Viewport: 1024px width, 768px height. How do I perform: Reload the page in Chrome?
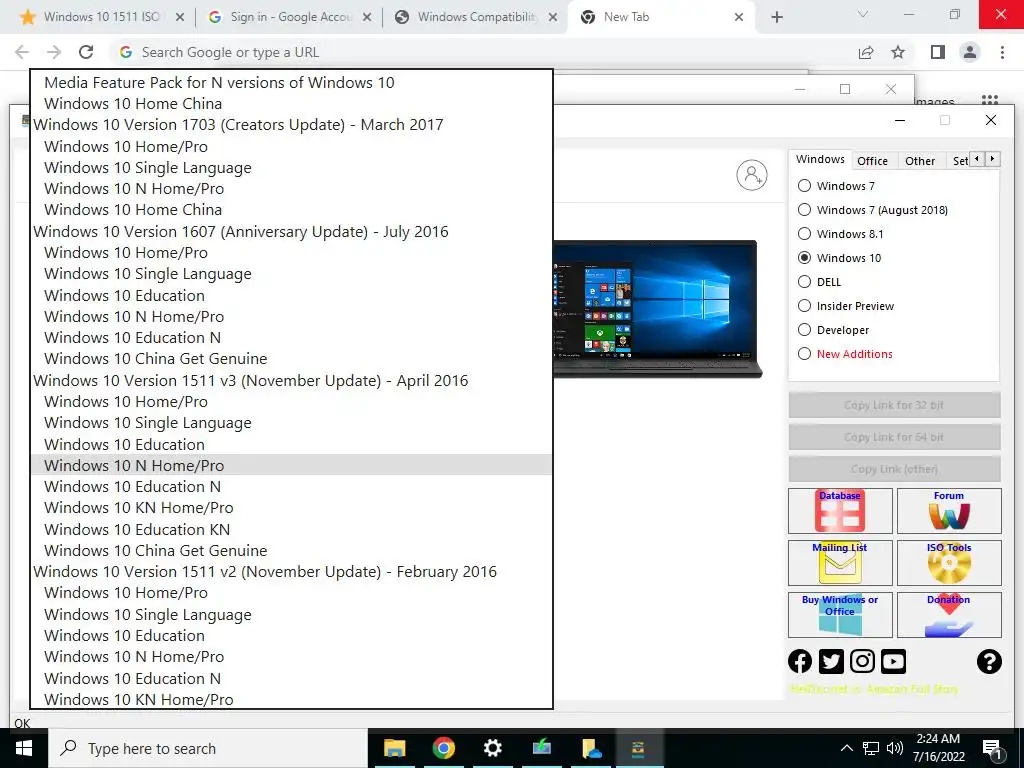click(x=86, y=52)
